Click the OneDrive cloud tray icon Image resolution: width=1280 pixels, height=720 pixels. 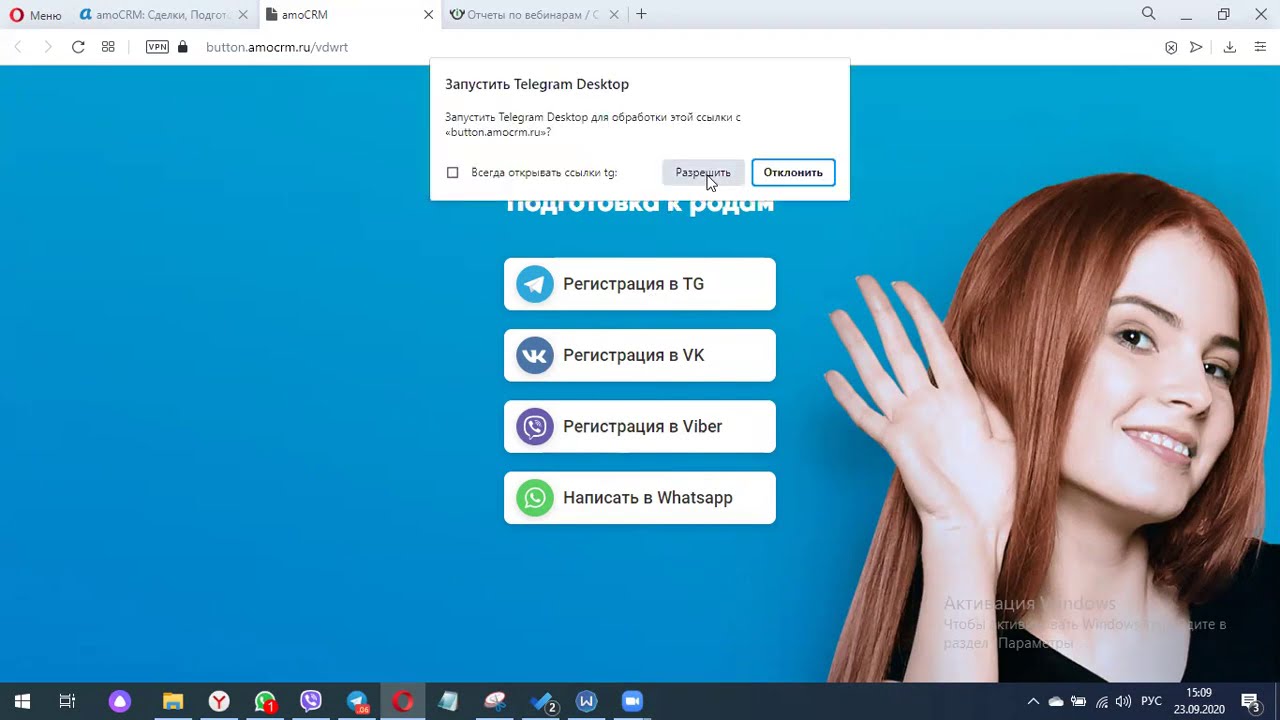tap(1056, 701)
